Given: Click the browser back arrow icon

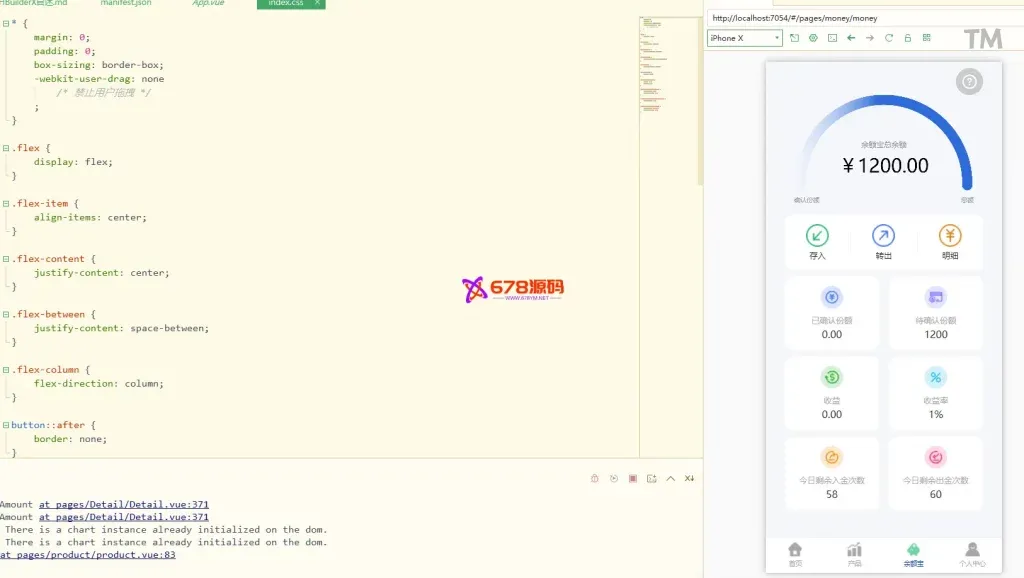Looking at the screenshot, I should coord(850,38).
